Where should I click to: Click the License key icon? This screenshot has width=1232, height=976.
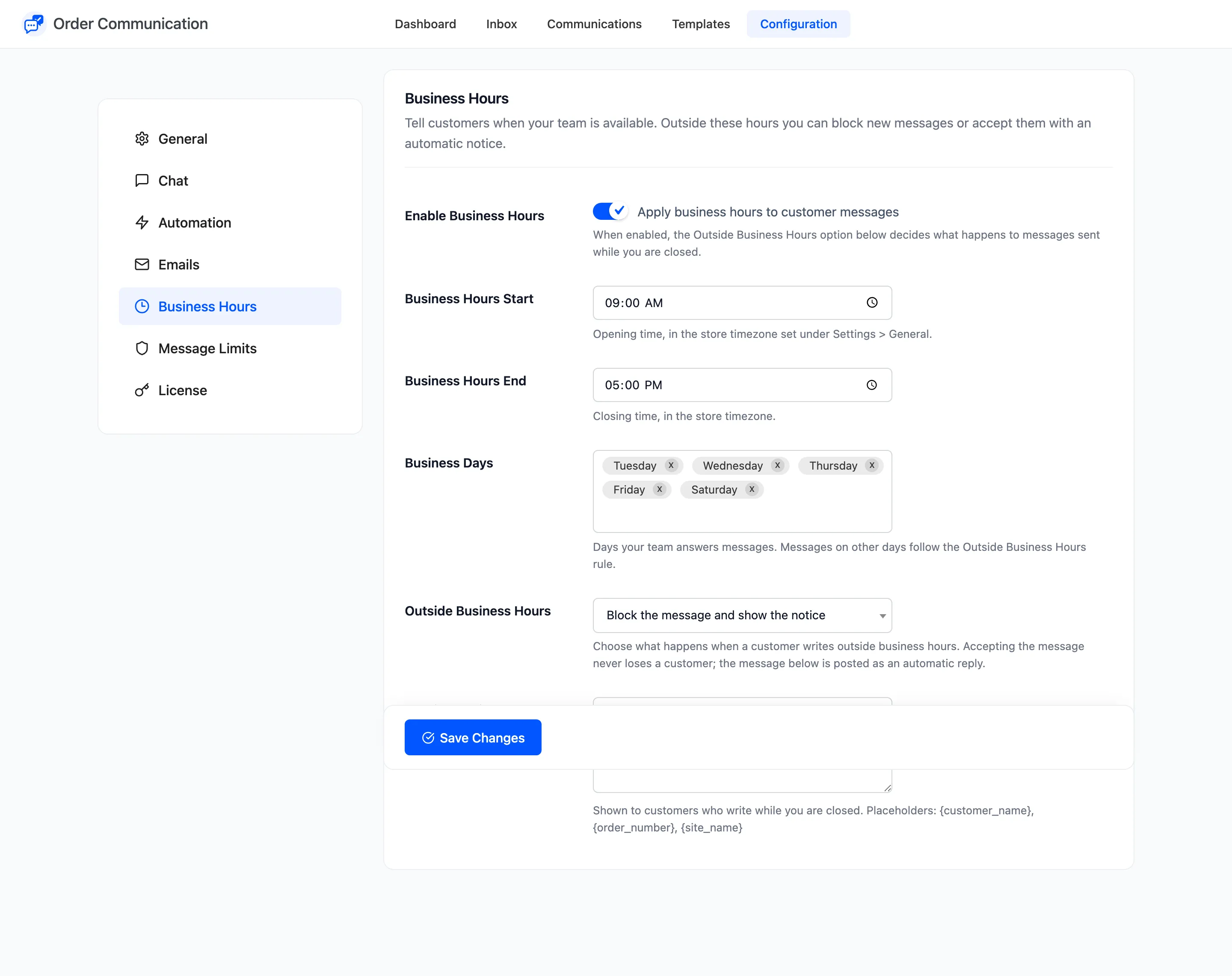coord(142,390)
